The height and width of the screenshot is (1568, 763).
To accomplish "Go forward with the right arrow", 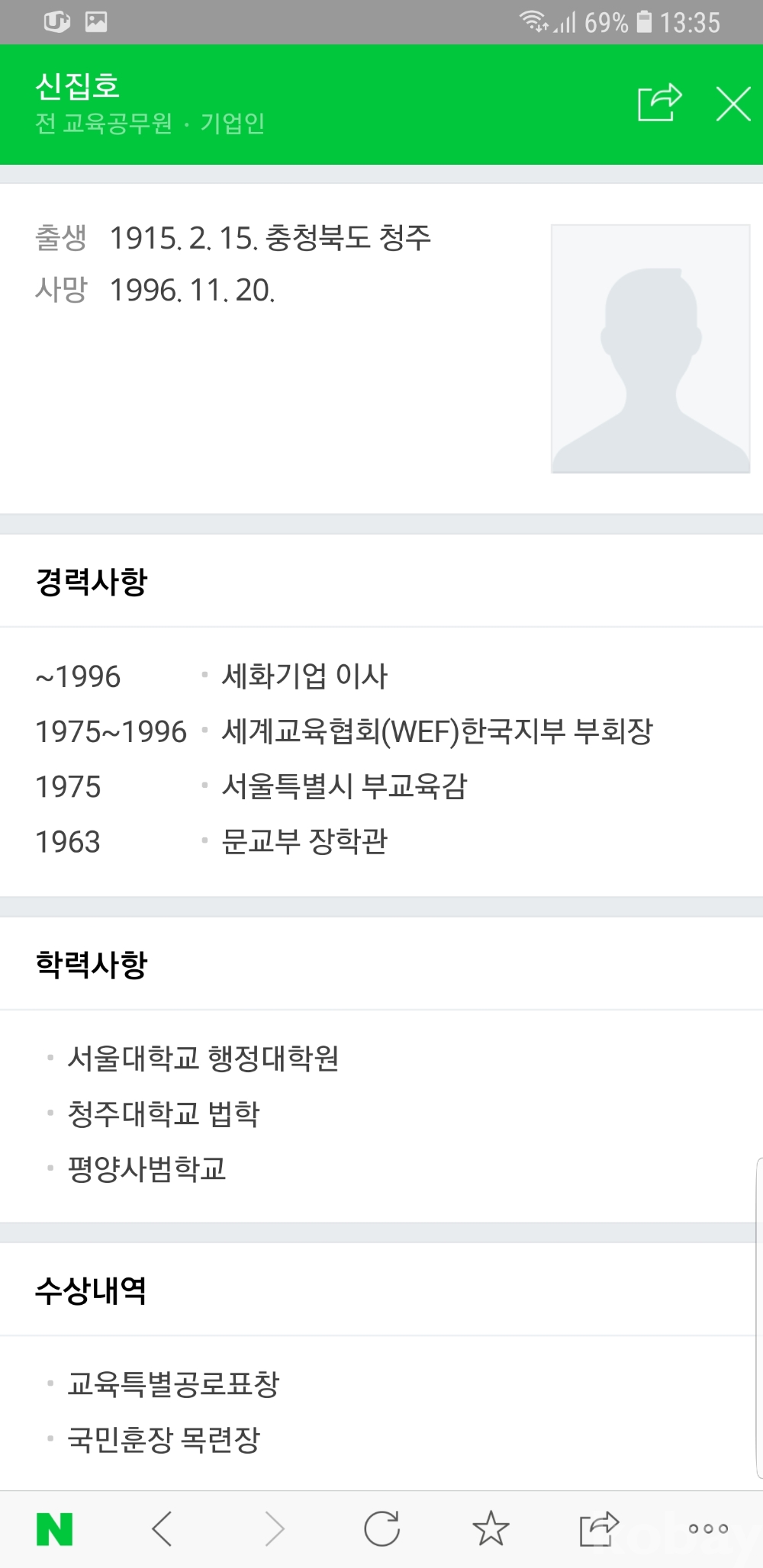I will tap(273, 1528).
